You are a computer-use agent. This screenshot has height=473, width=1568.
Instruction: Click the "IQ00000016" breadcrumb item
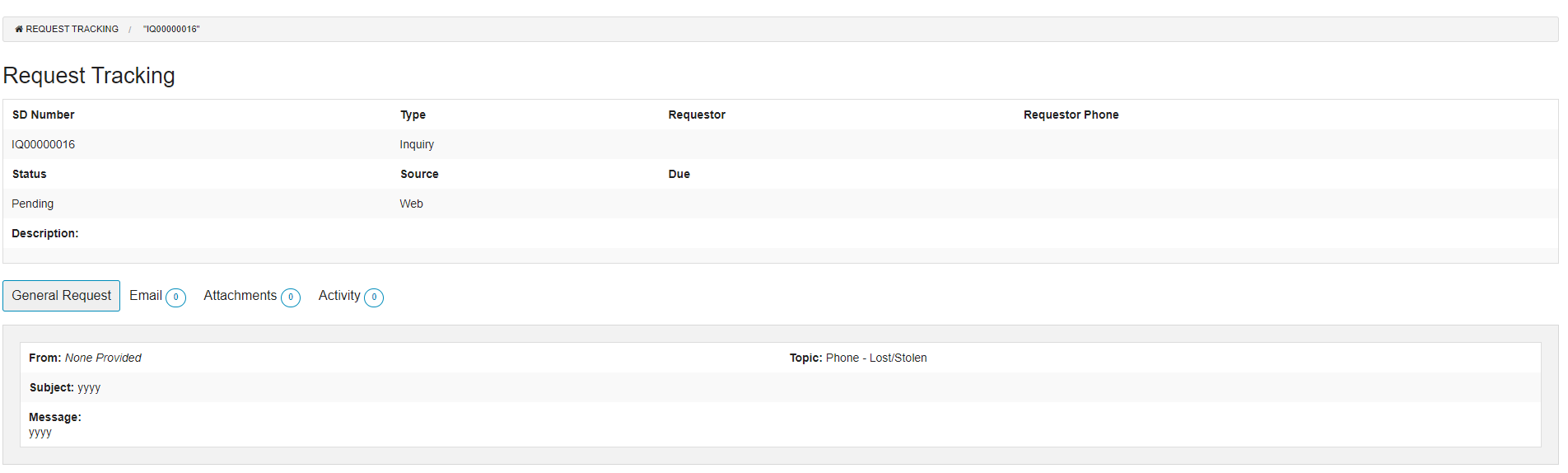pyautogui.click(x=171, y=29)
